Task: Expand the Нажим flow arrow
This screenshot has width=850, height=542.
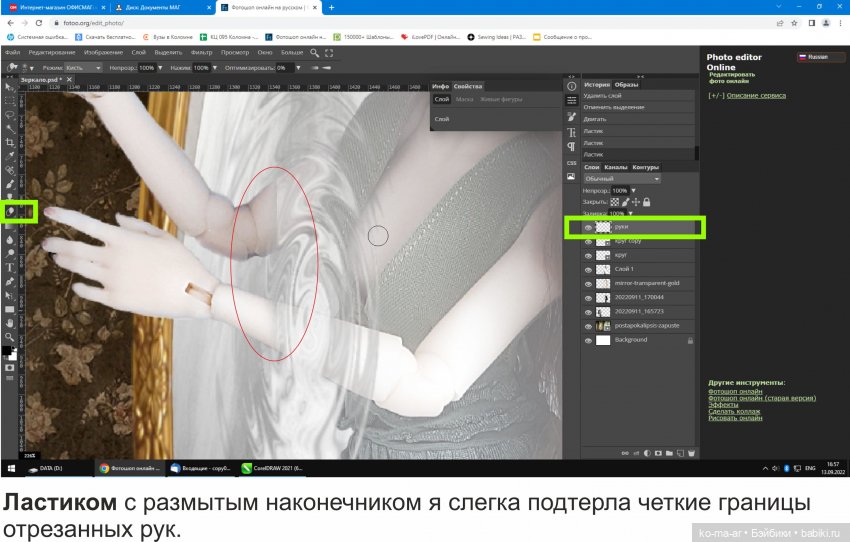Action: (x=215, y=68)
